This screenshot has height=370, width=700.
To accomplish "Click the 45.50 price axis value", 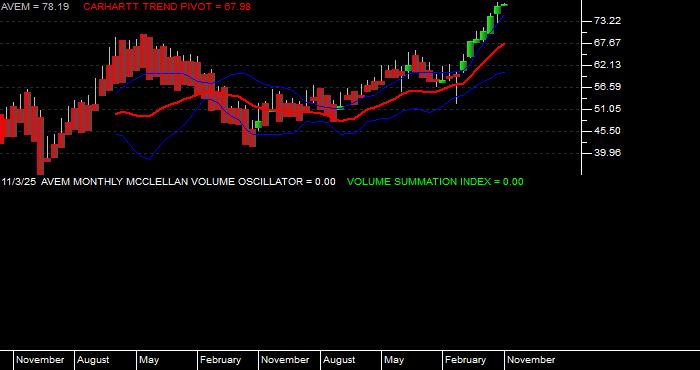I will pyautogui.click(x=608, y=131).
